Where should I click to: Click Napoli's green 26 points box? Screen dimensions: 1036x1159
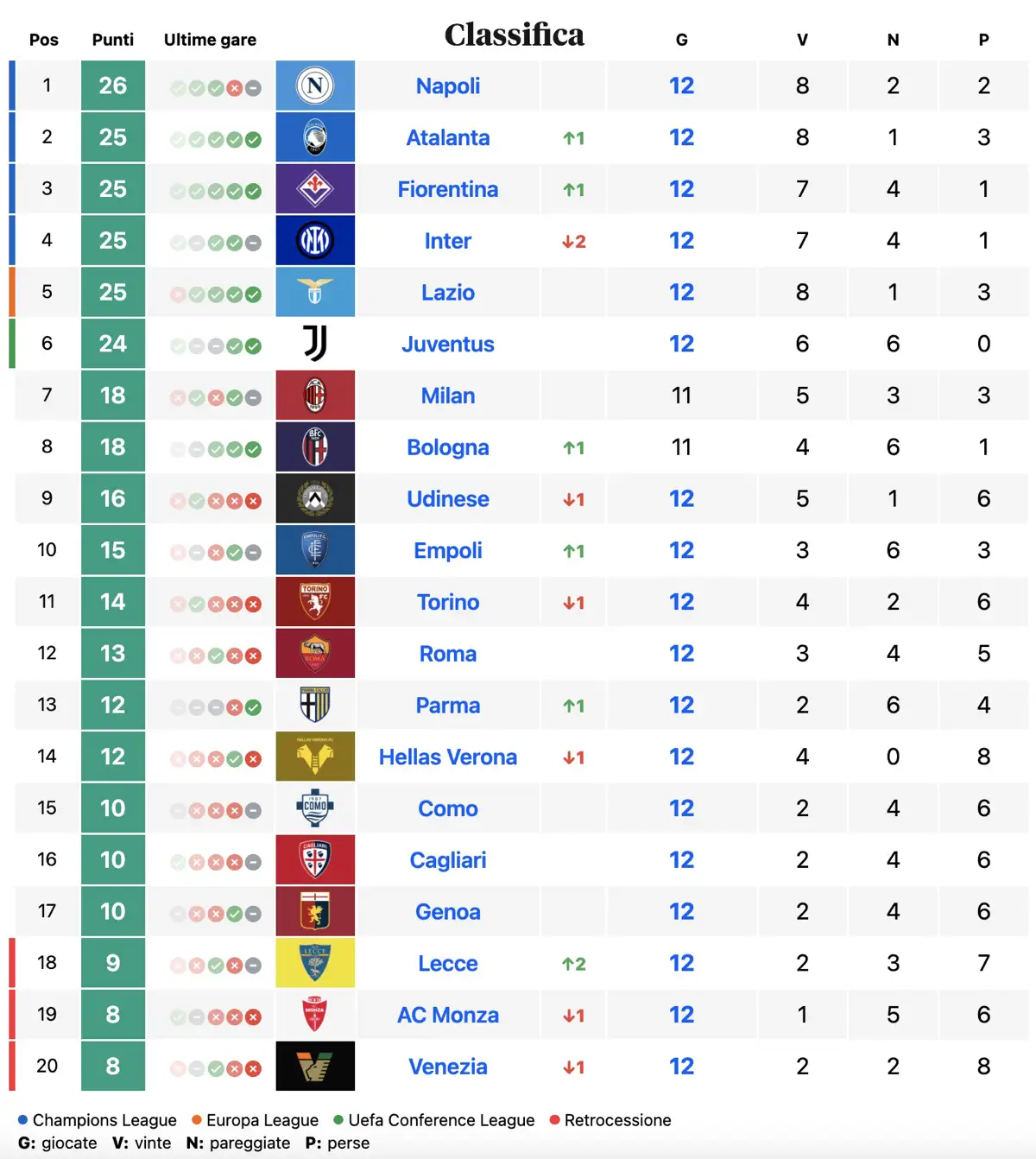click(113, 85)
